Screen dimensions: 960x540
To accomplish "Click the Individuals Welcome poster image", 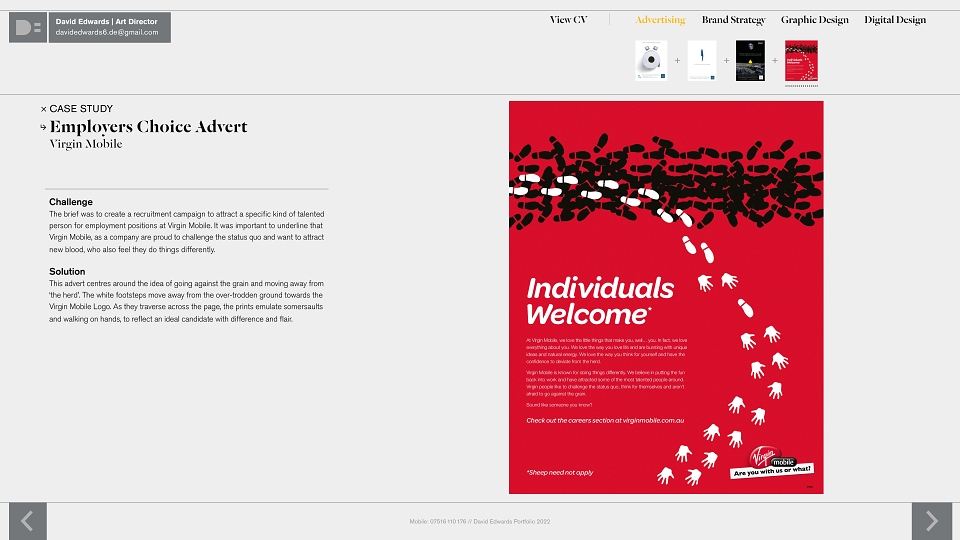I will pyautogui.click(x=666, y=298).
